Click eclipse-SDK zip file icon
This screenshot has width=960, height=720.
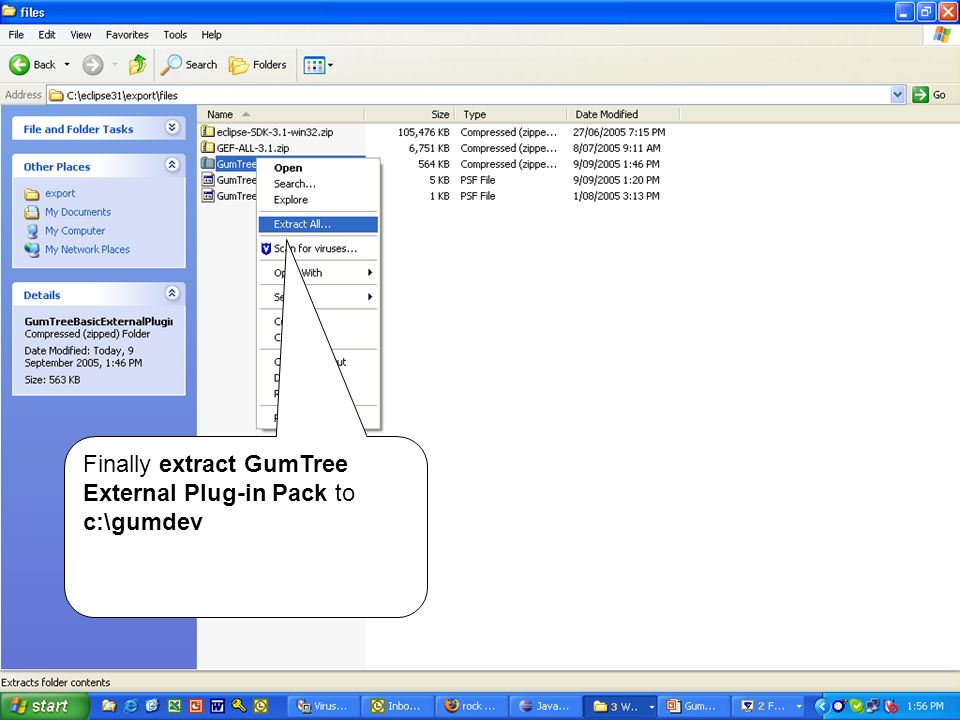pyautogui.click(x=208, y=132)
